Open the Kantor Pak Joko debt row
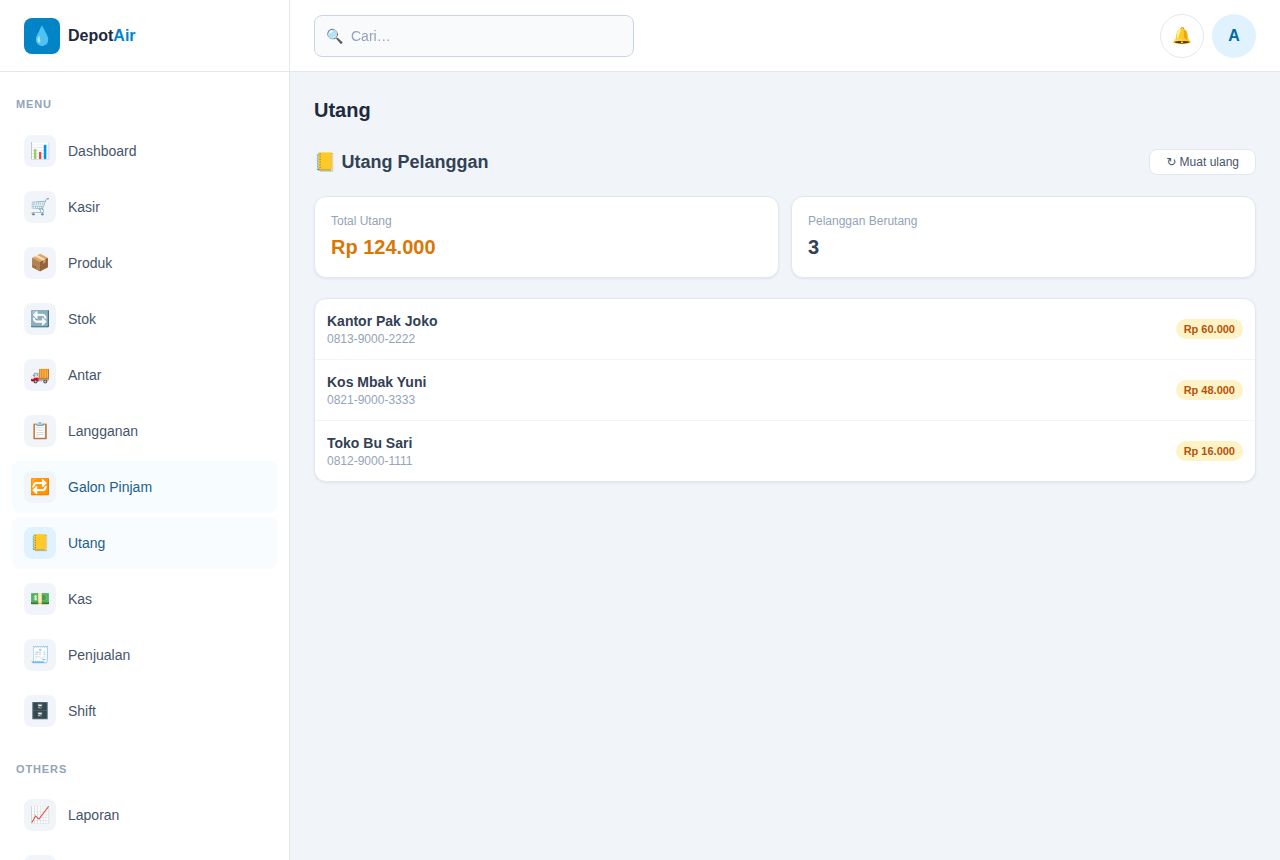Screen dimensions: 1280x860 (785, 329)
